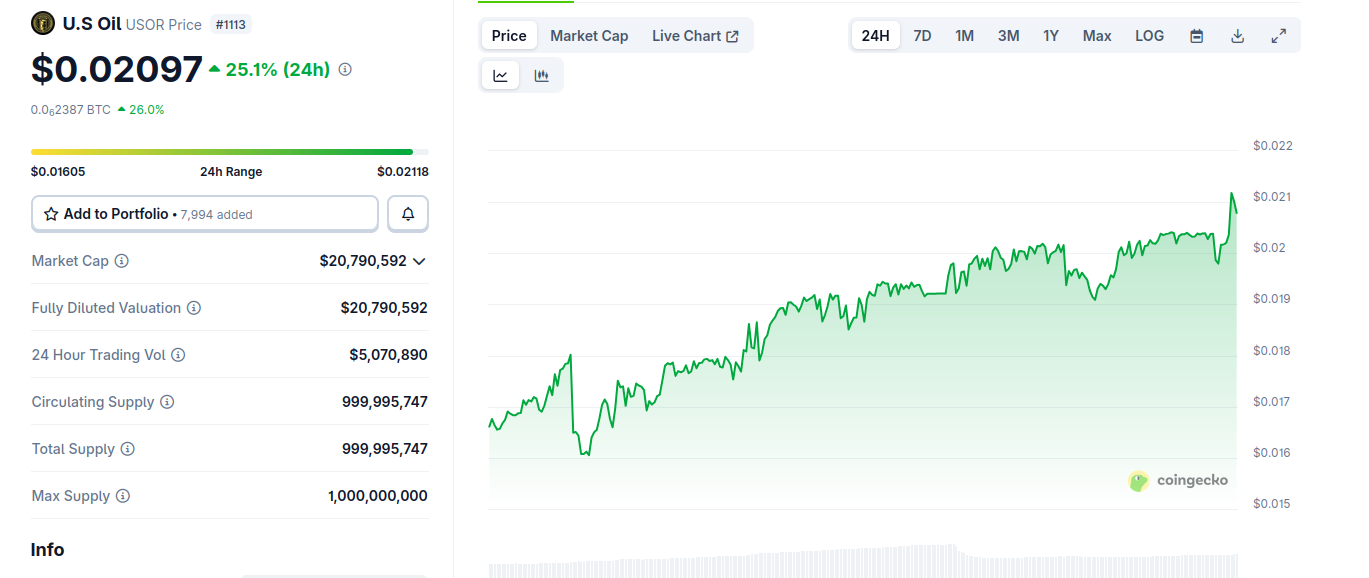Select 1Y time range
The width and height of the screenshot is (1369, 578).
(1051, 36)
